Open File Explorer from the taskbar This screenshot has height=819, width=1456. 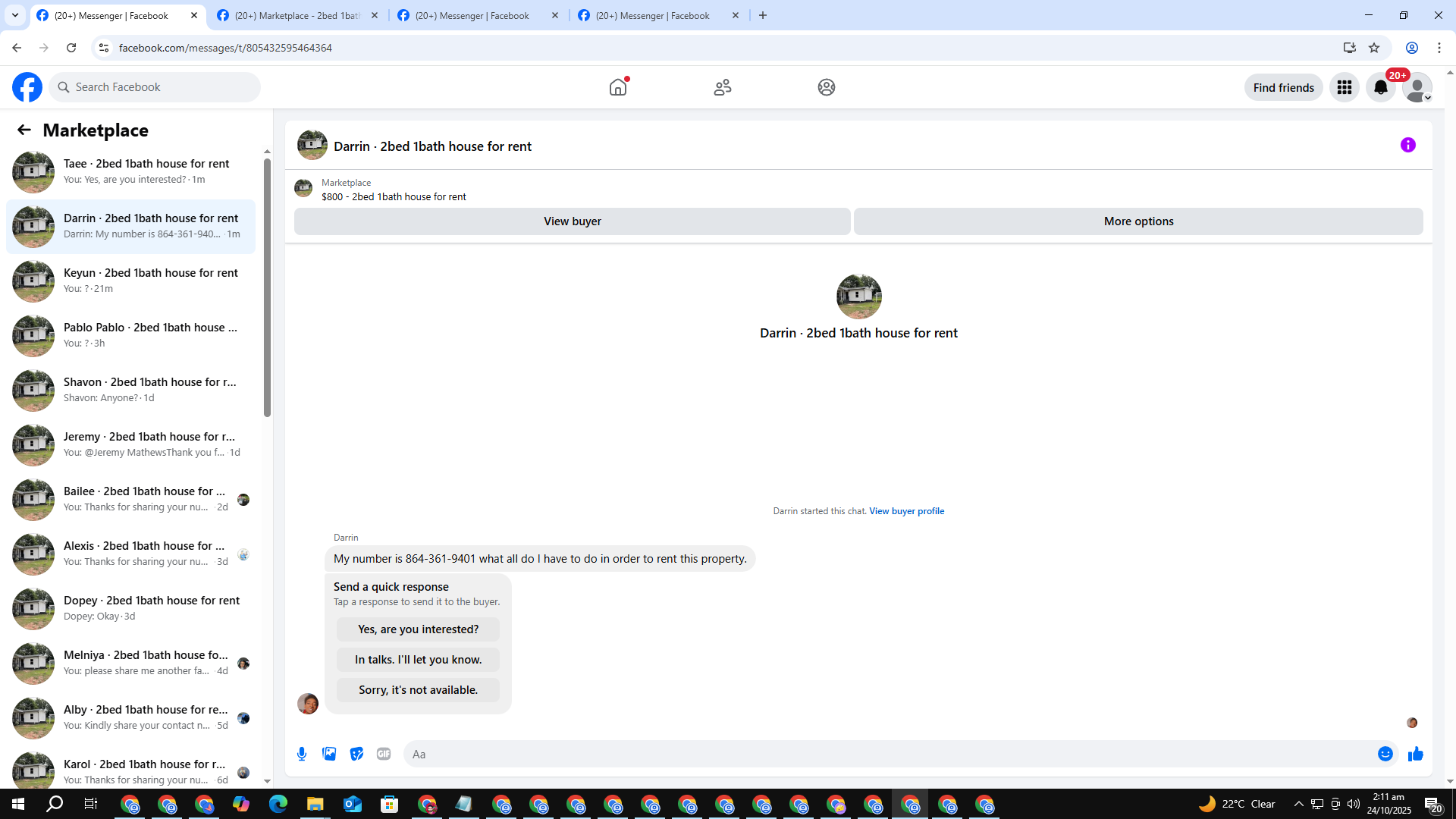(x=315, y=804)
